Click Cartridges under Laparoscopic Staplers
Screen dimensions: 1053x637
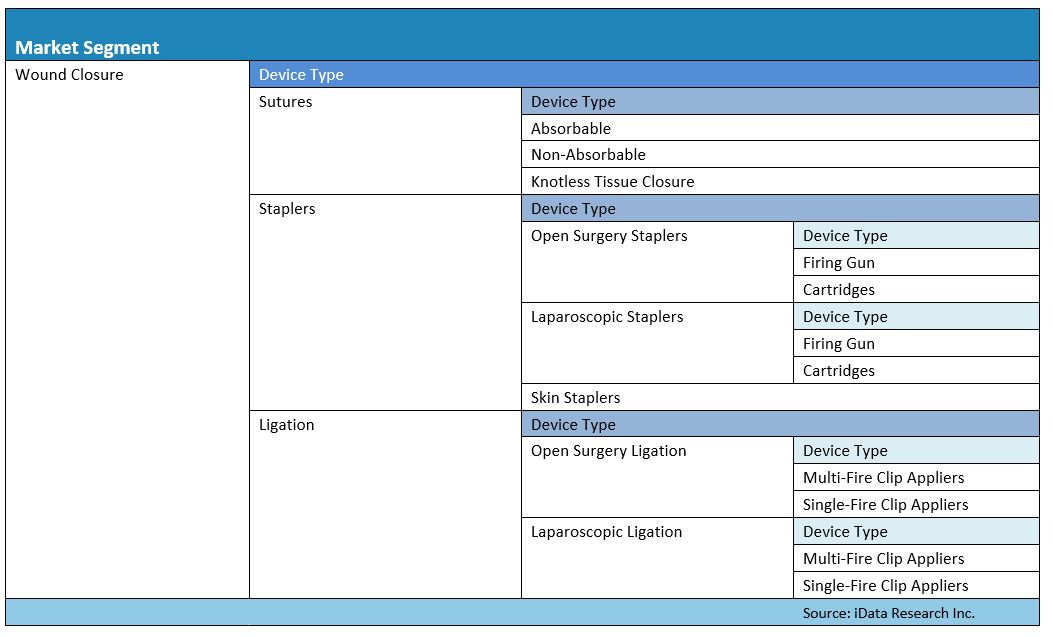[917, 371]
